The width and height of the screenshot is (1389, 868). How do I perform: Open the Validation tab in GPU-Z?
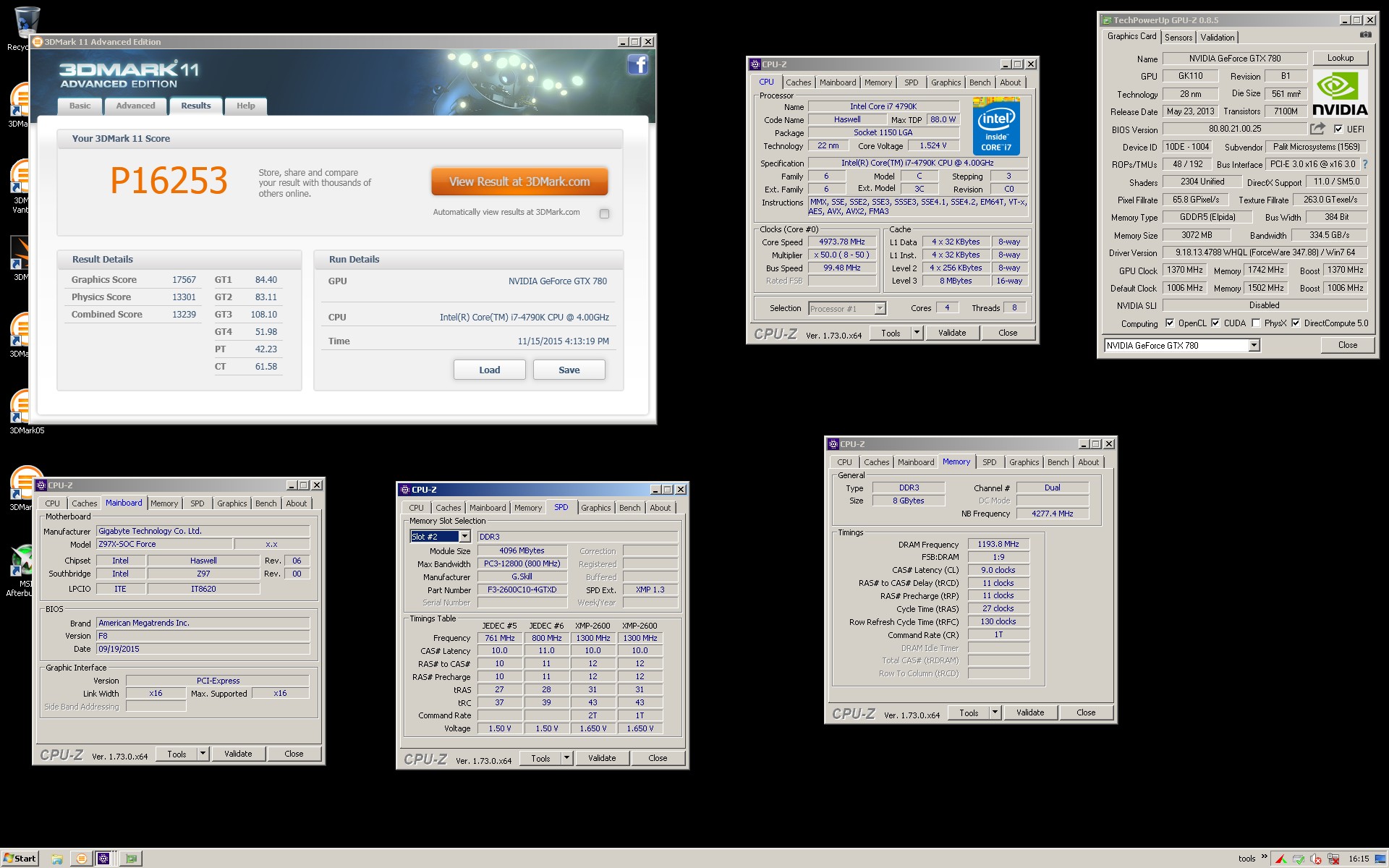pyautogui.click(x=1218, y=38)
